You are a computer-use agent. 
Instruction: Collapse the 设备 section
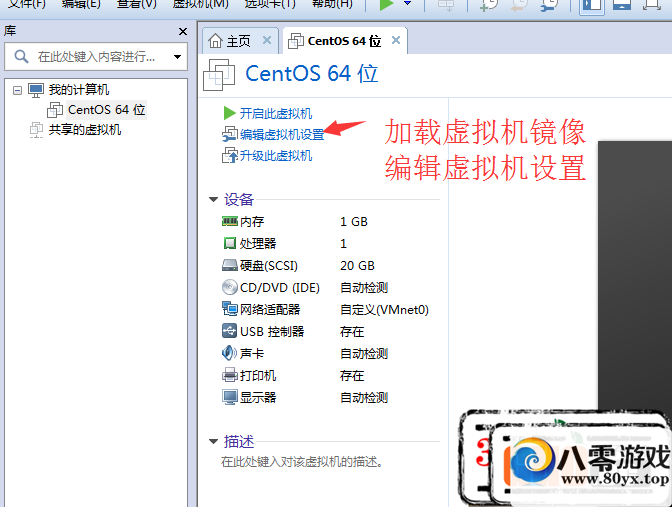pos(213,199)
